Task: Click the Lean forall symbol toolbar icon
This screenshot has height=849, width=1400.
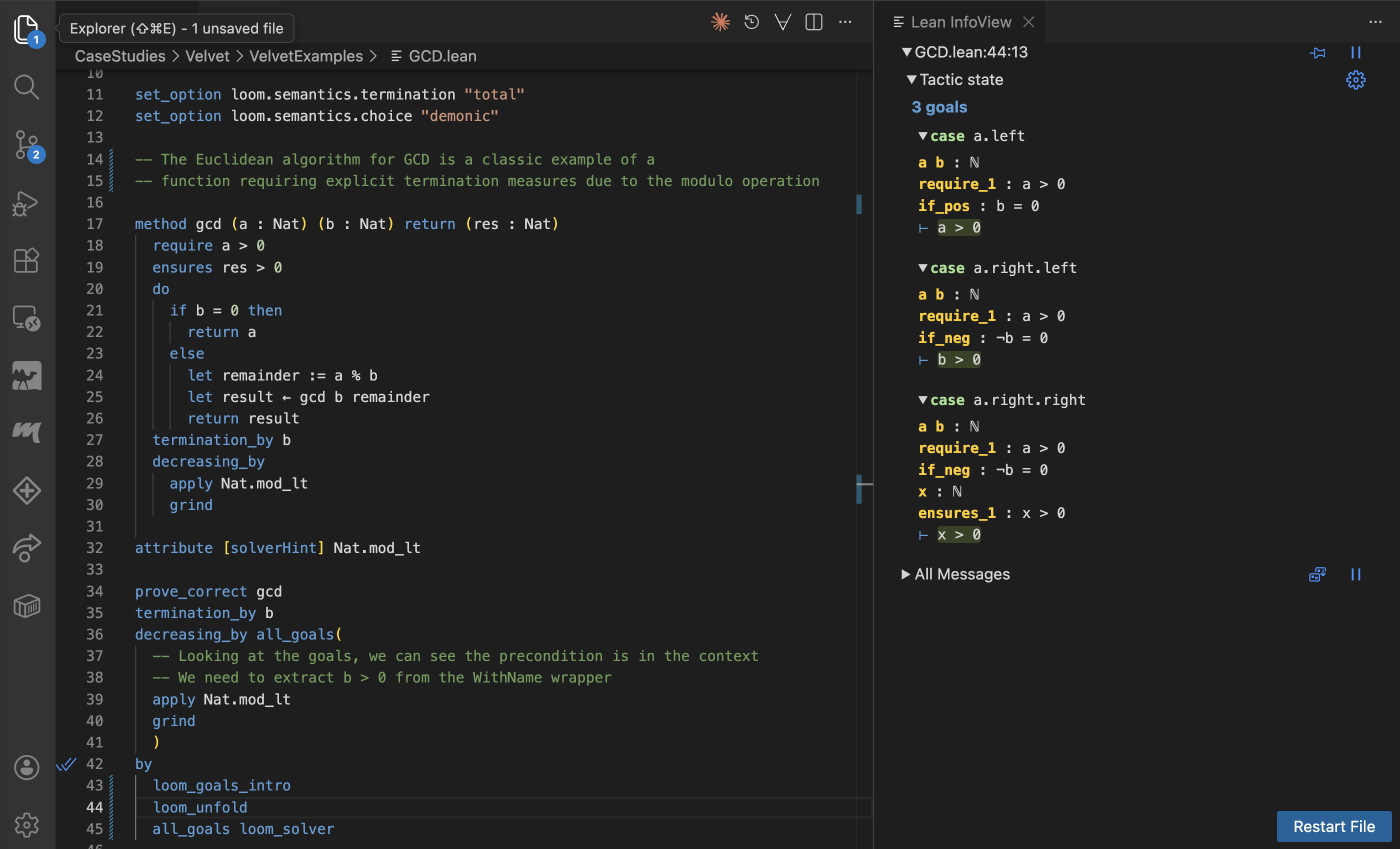Action: coord(783,22)
